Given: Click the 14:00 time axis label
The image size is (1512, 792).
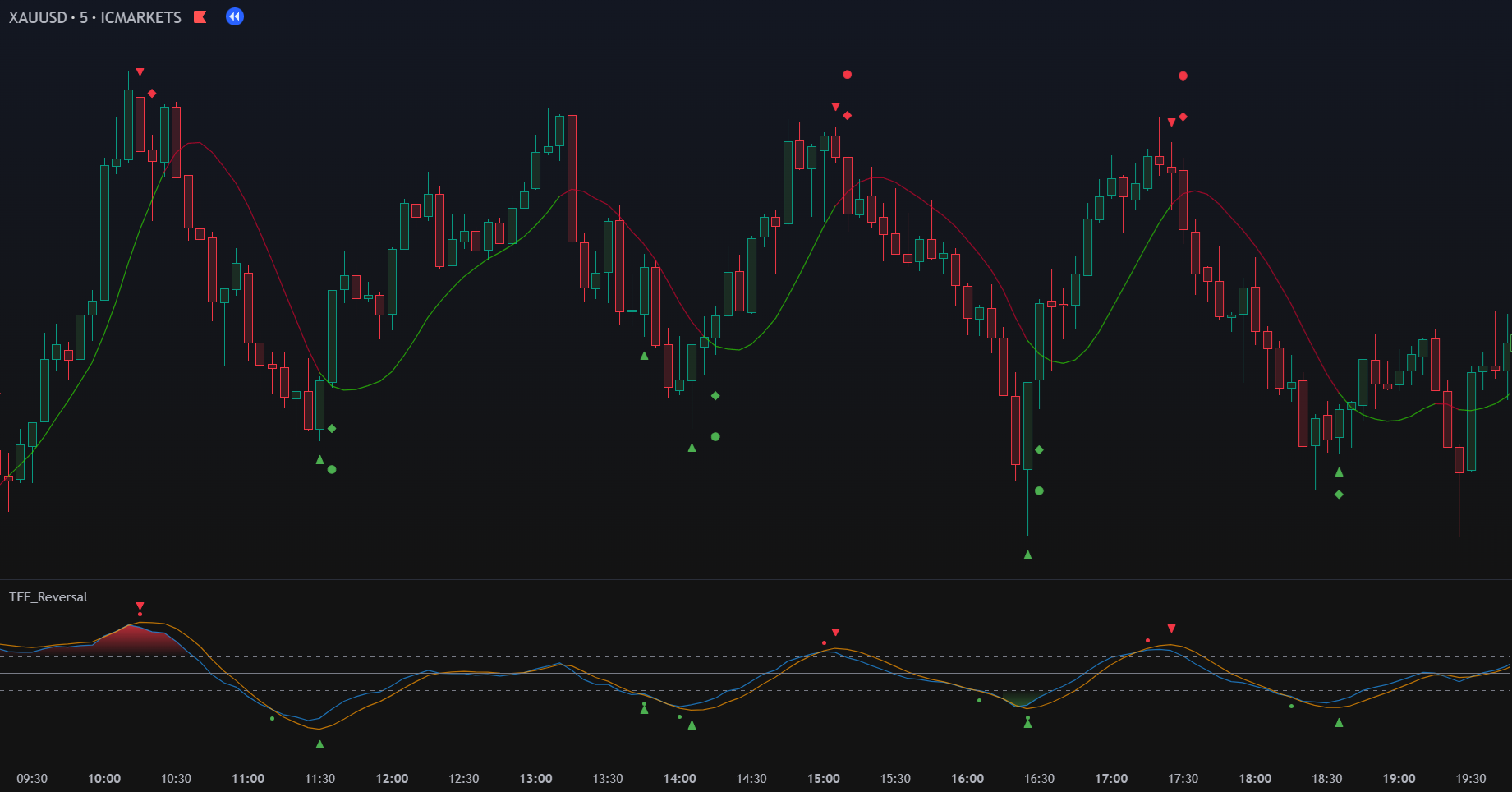Looking at the screenshot, I should point(680,779).
